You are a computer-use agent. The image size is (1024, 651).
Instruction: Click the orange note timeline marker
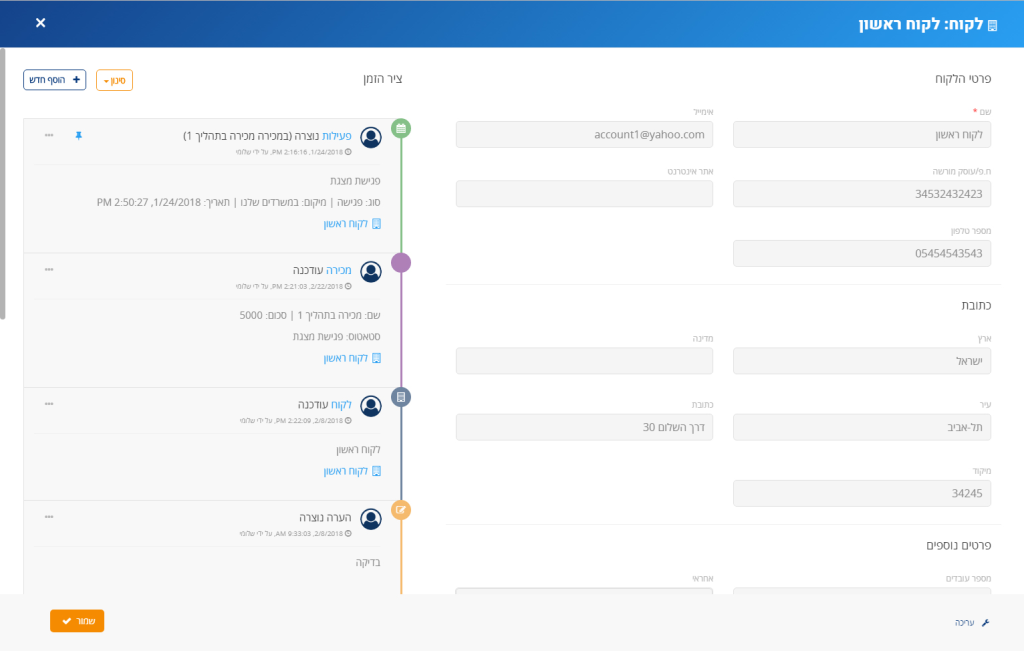(x=401, y=510)
